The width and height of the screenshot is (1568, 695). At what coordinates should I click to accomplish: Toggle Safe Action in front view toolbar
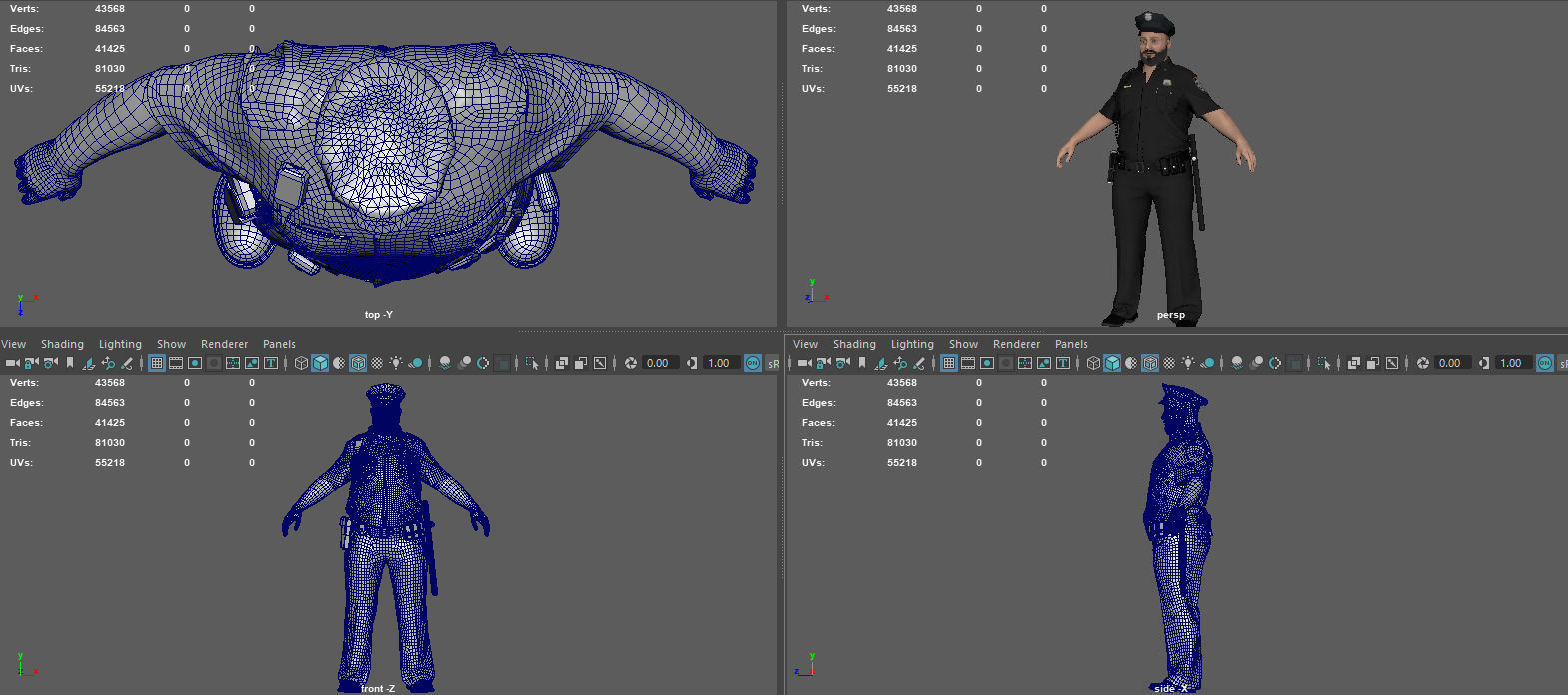pos(252,363)
